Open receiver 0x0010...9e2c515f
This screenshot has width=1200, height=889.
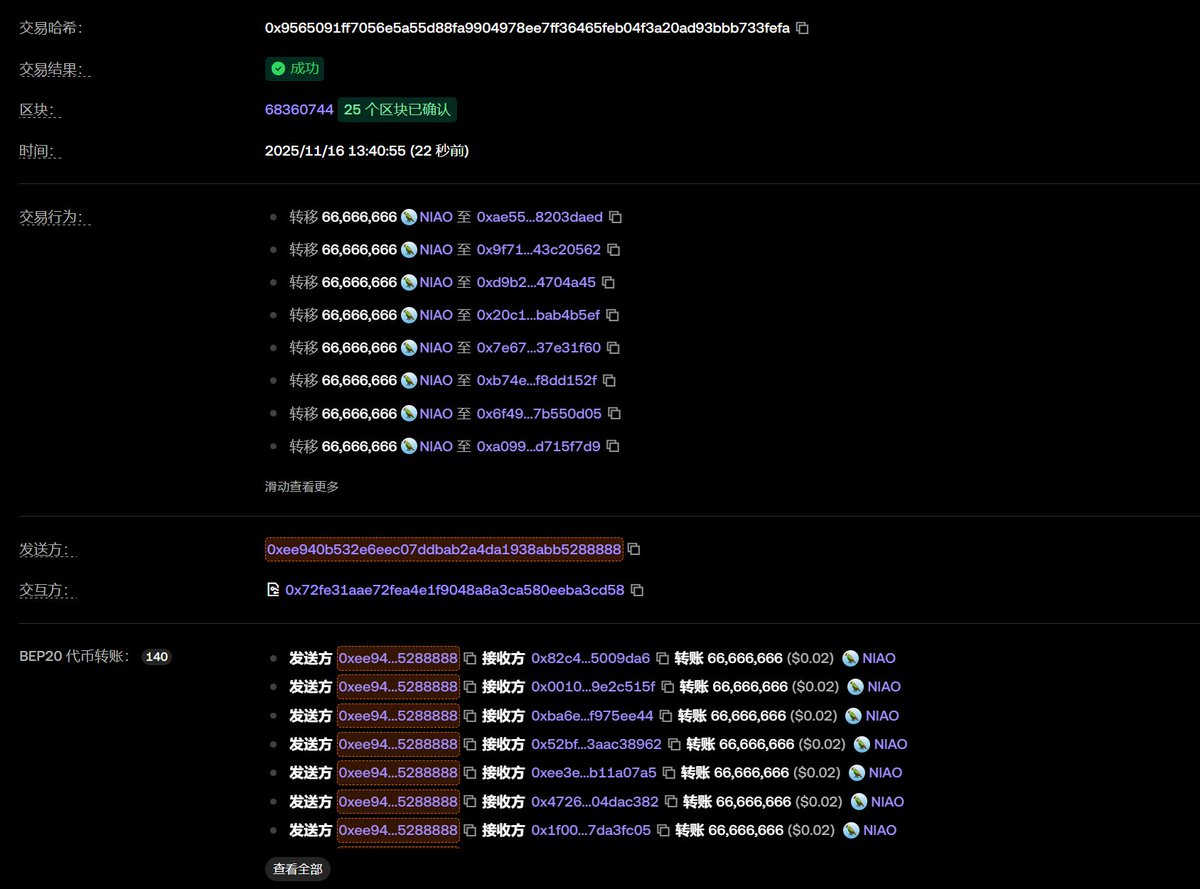tap(593, 687)
